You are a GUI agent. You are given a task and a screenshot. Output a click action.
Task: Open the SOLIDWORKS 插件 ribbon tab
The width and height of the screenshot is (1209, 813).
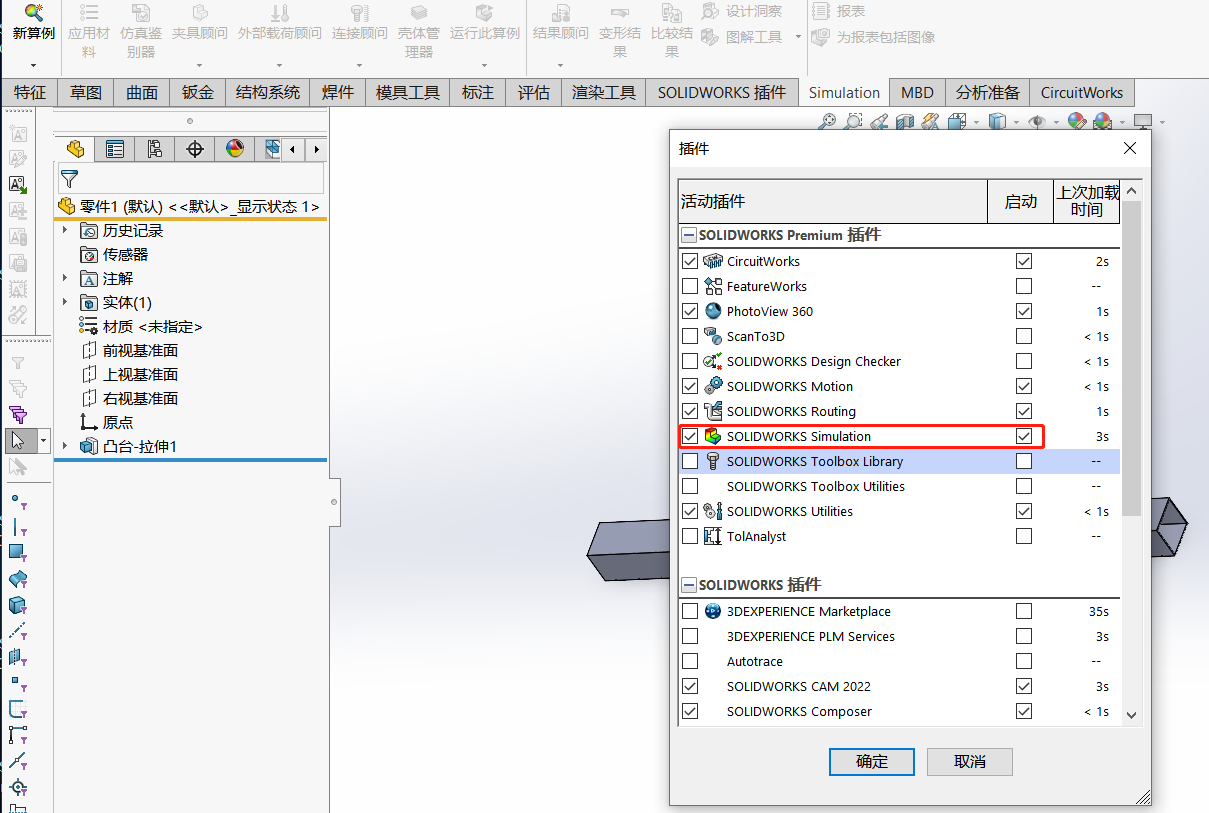[721, 93]
